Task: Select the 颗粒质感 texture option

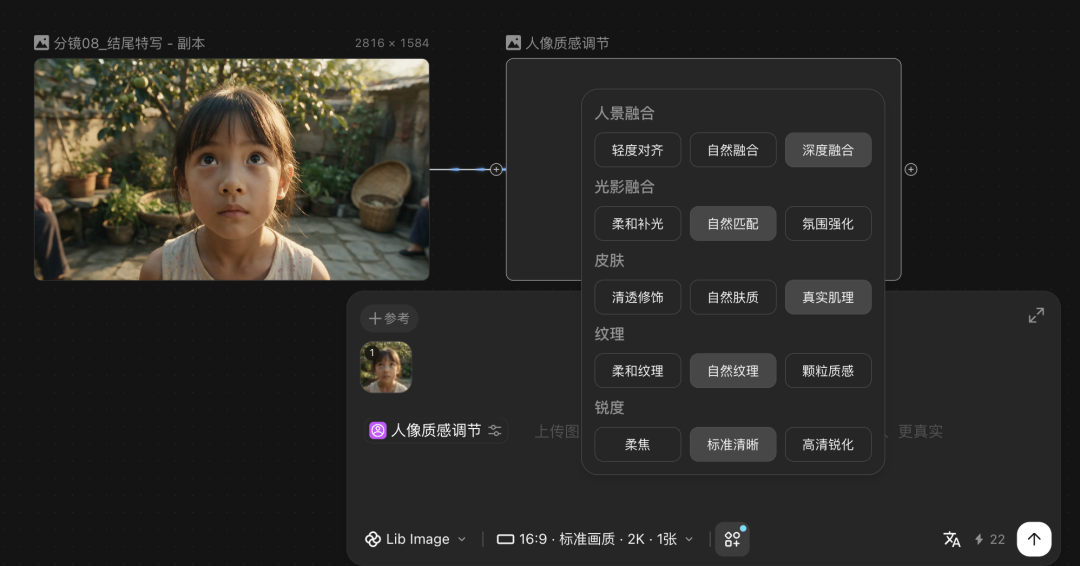Action: click(828, 371)
